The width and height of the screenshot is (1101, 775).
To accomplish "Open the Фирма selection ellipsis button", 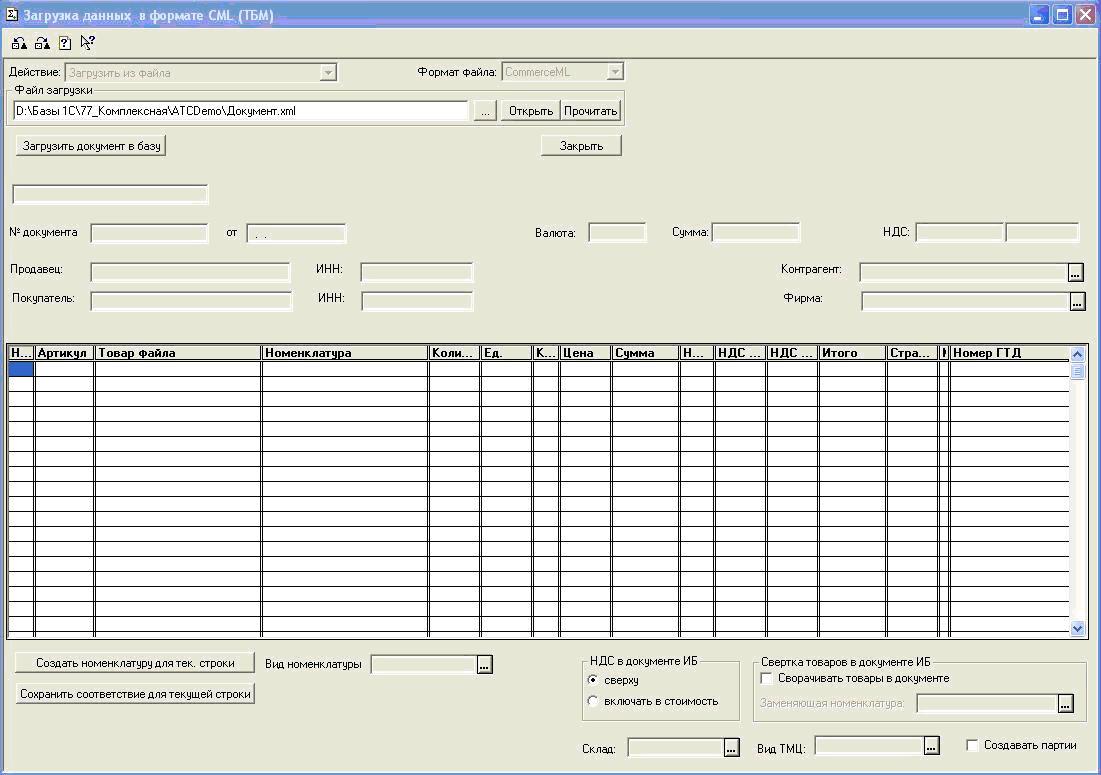I will (1076, 301).
